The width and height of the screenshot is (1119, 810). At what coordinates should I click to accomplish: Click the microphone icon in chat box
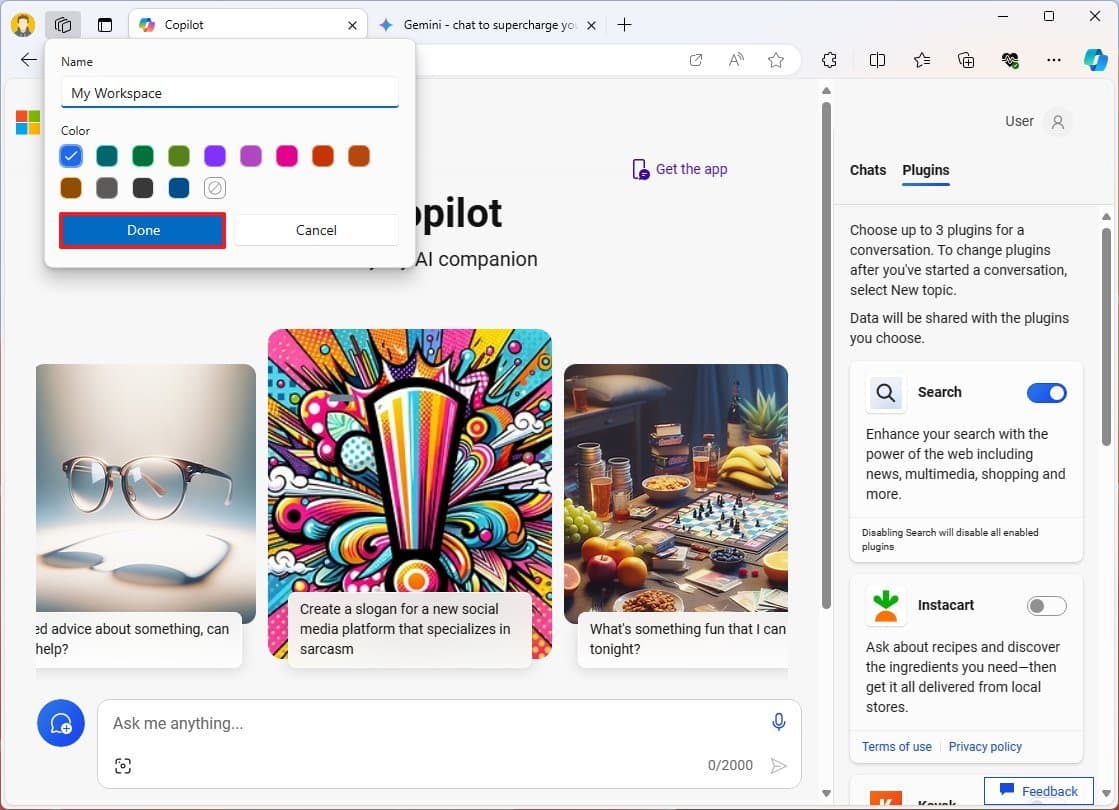point(778,722)
